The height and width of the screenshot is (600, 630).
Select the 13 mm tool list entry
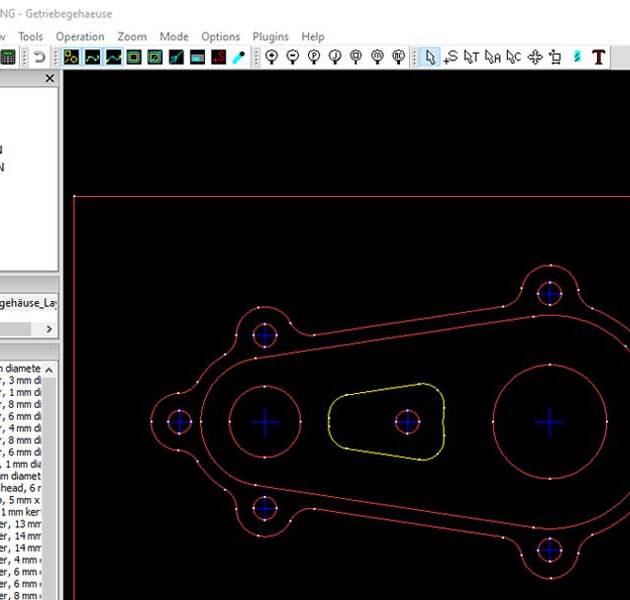click(x=20, y=521)
